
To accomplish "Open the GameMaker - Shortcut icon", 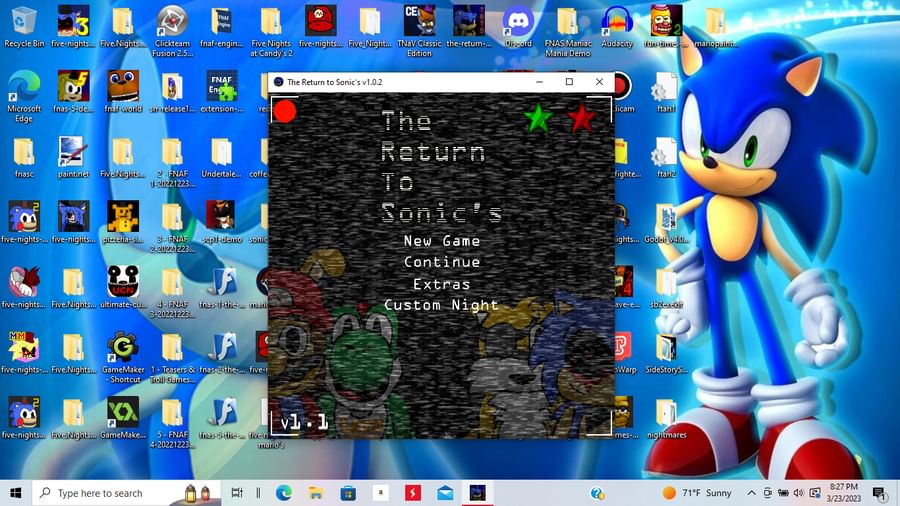I will (x=123, y=358).
